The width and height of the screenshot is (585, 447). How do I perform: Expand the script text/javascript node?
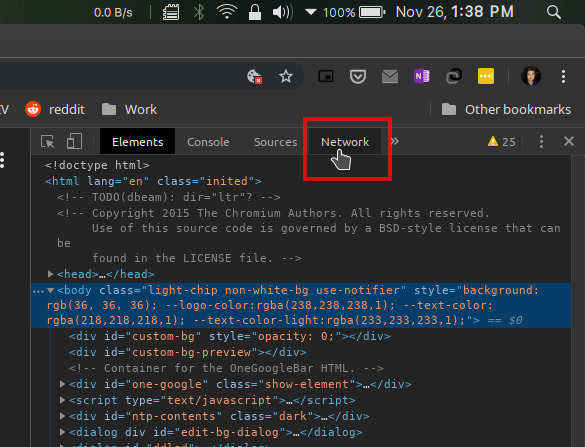click(62, 400)
